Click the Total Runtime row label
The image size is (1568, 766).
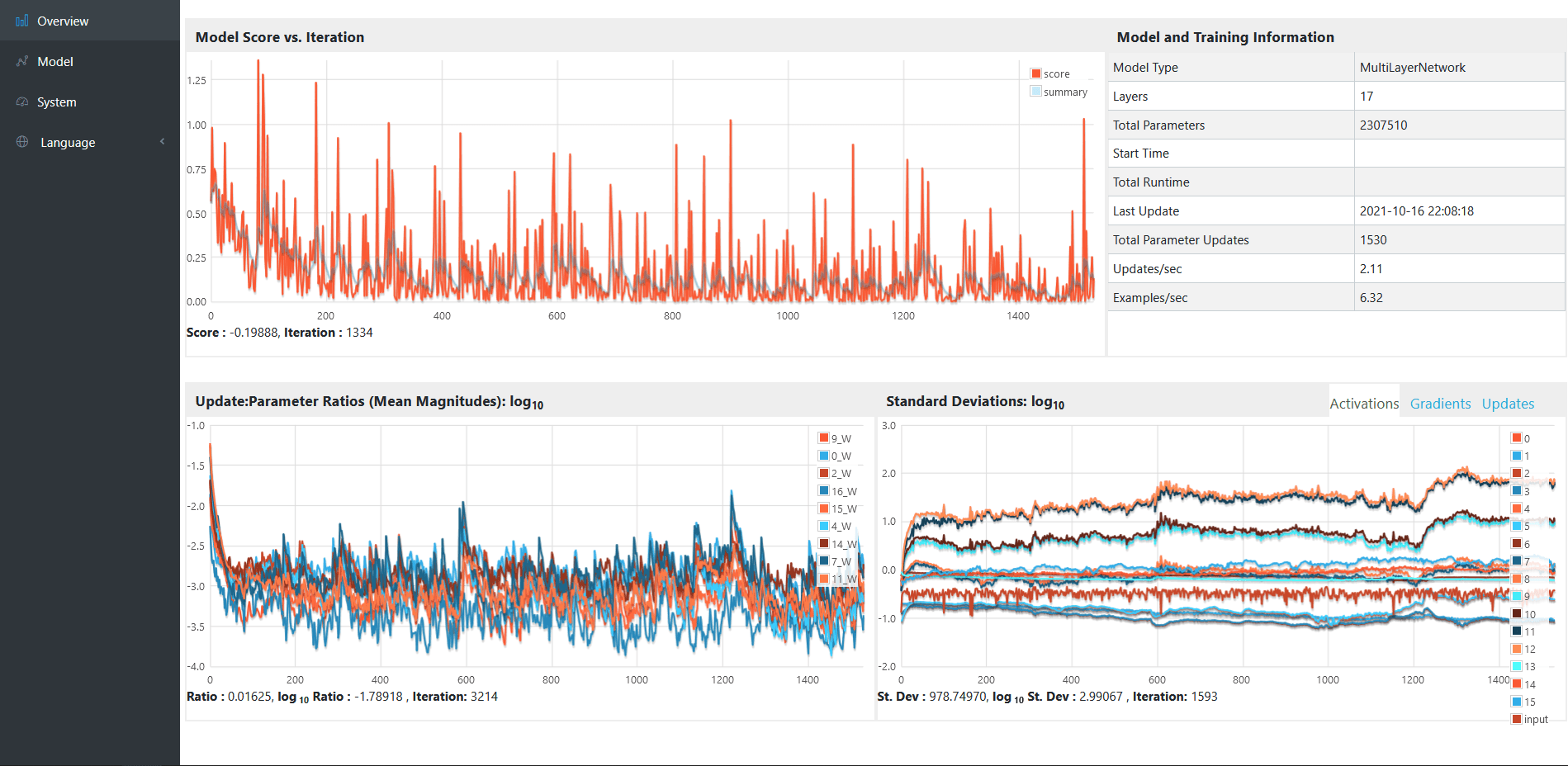1151,182
